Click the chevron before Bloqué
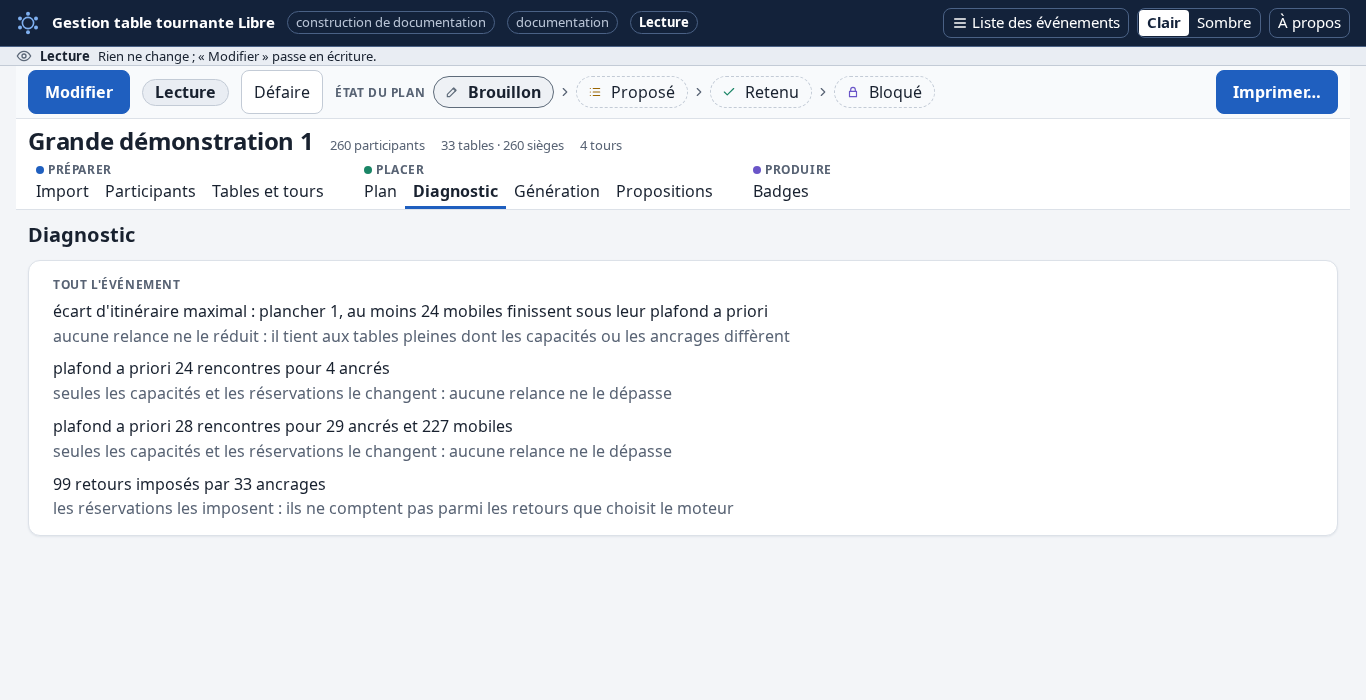1366x700 pixels. click(823, 92)
